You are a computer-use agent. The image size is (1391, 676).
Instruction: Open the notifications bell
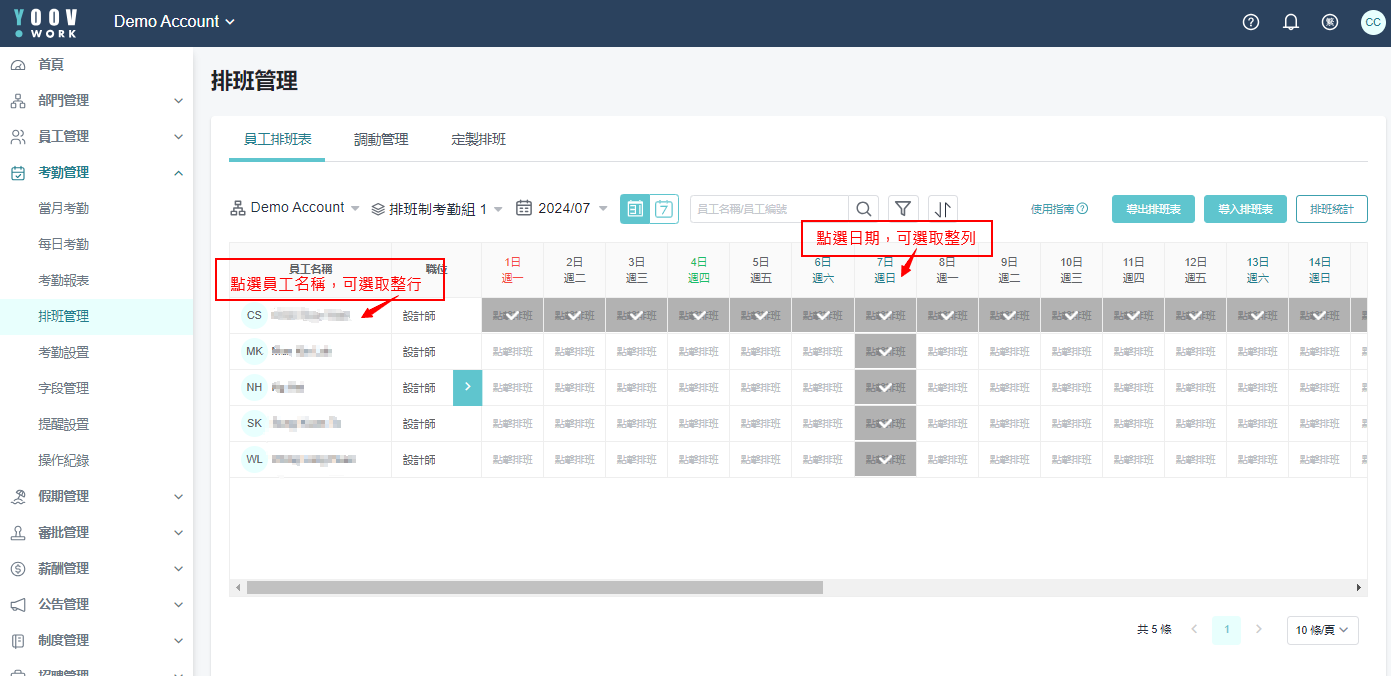(1290, 22)
